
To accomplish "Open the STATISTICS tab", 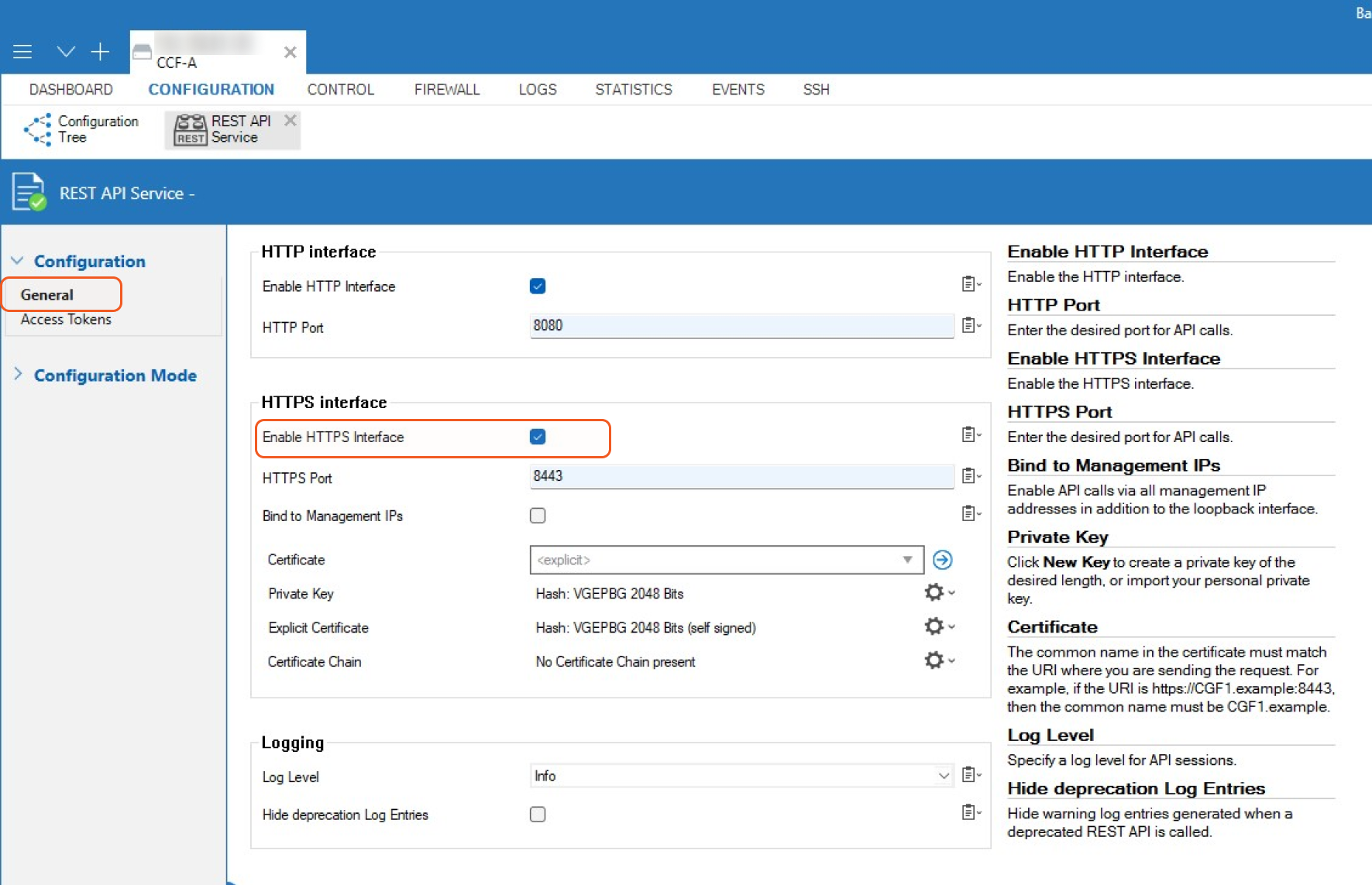I will click(x=633, y=90).
